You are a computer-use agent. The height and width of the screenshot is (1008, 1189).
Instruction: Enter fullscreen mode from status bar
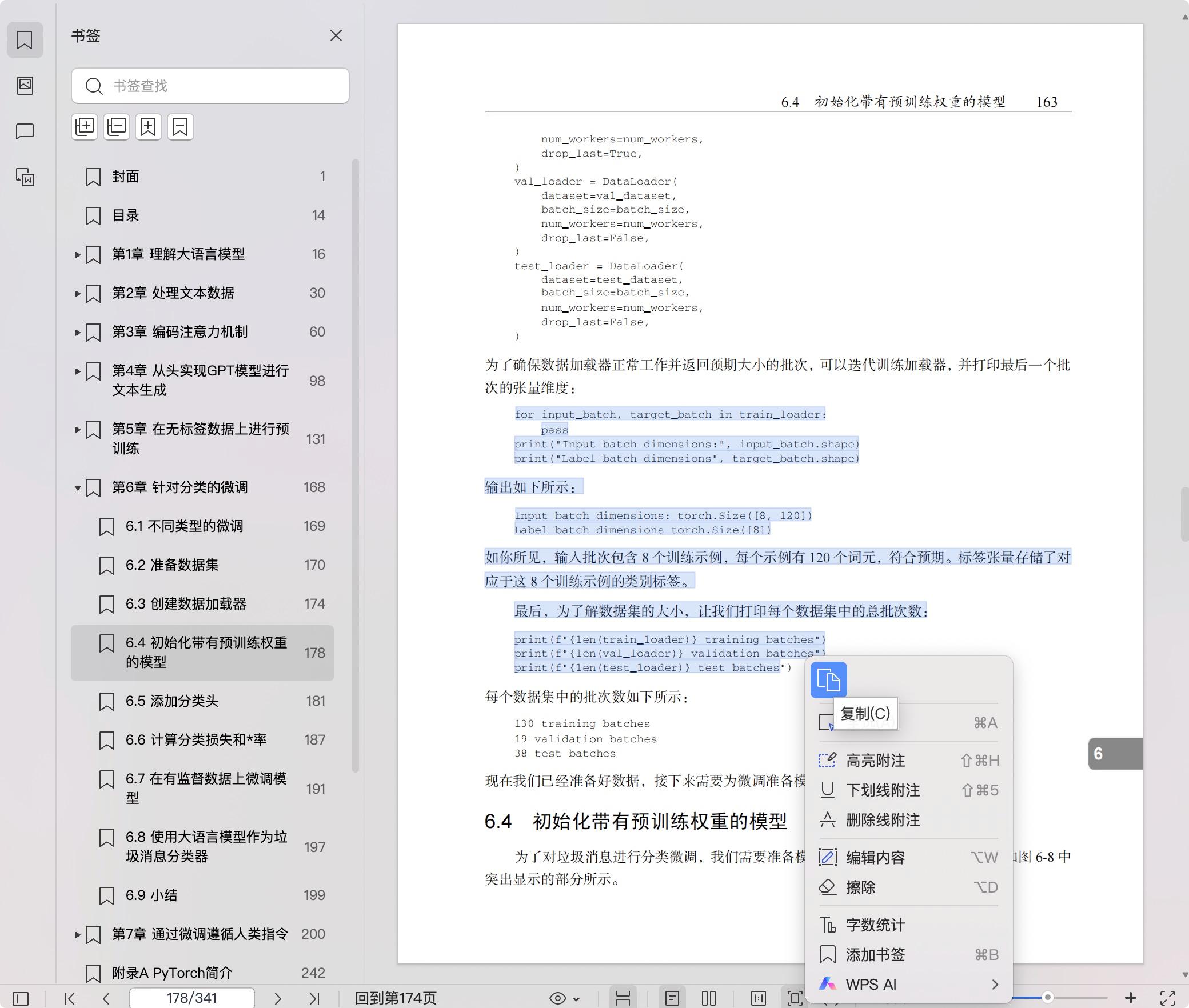coord(1167,998)
